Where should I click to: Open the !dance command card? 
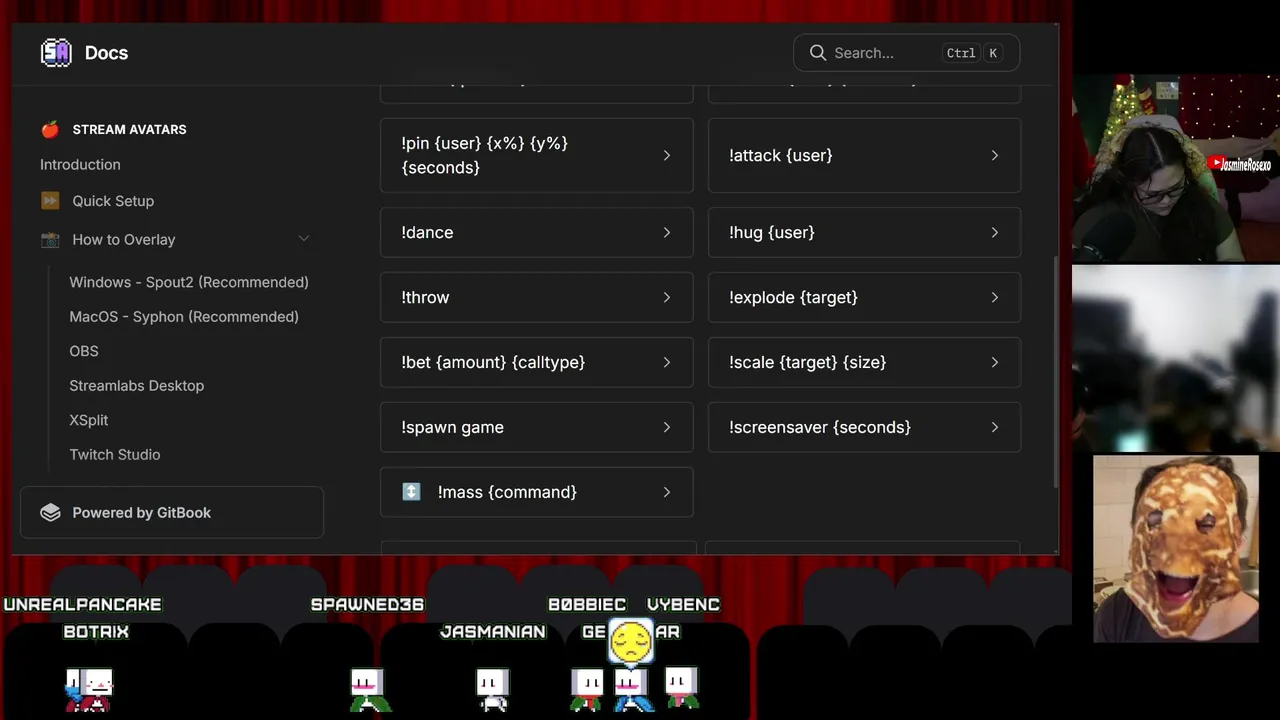point(537,232)
